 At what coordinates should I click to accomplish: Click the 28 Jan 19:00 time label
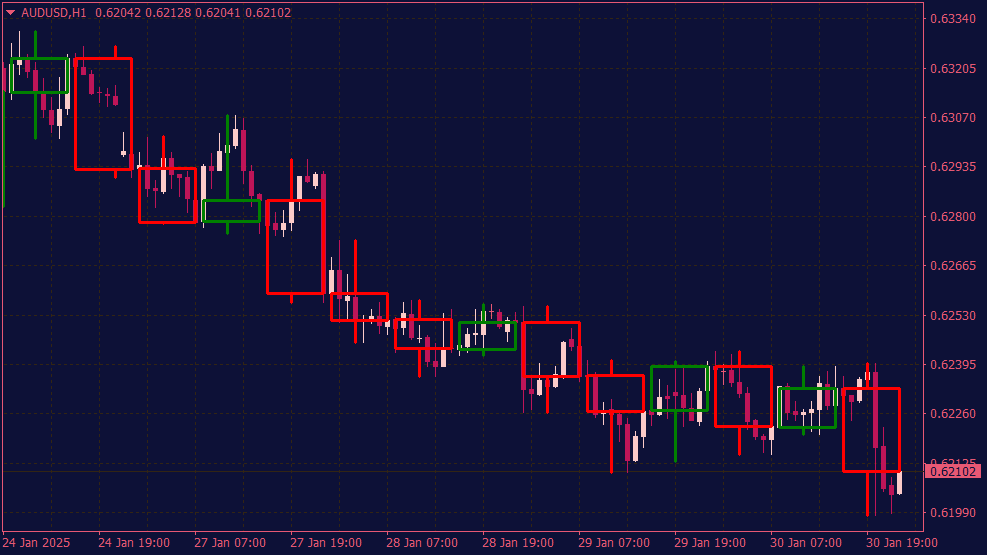[x=518, y=542]
